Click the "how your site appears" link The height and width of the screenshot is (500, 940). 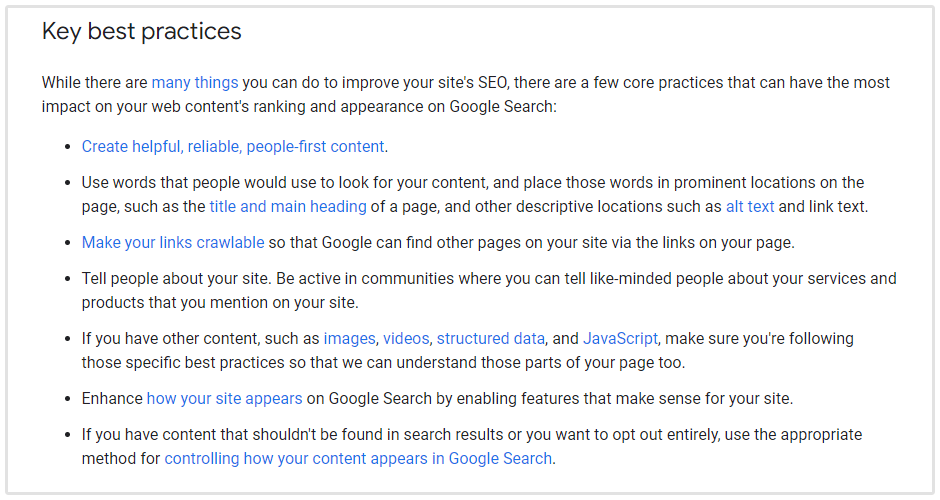pos(224,398)
